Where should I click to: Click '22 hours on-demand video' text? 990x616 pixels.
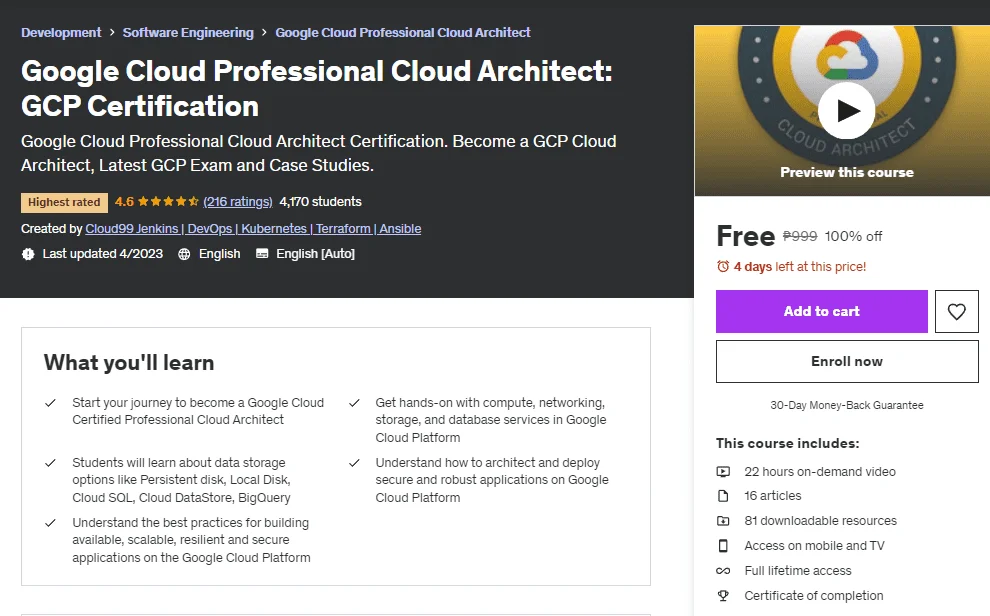(x=820, y=471)
